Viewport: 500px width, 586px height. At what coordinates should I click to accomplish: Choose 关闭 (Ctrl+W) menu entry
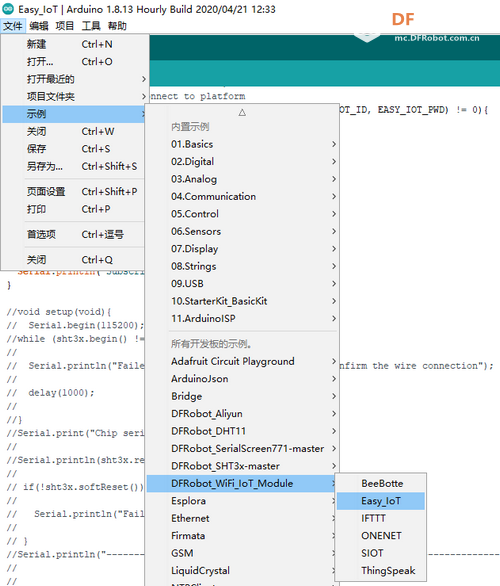coord(74,131)
